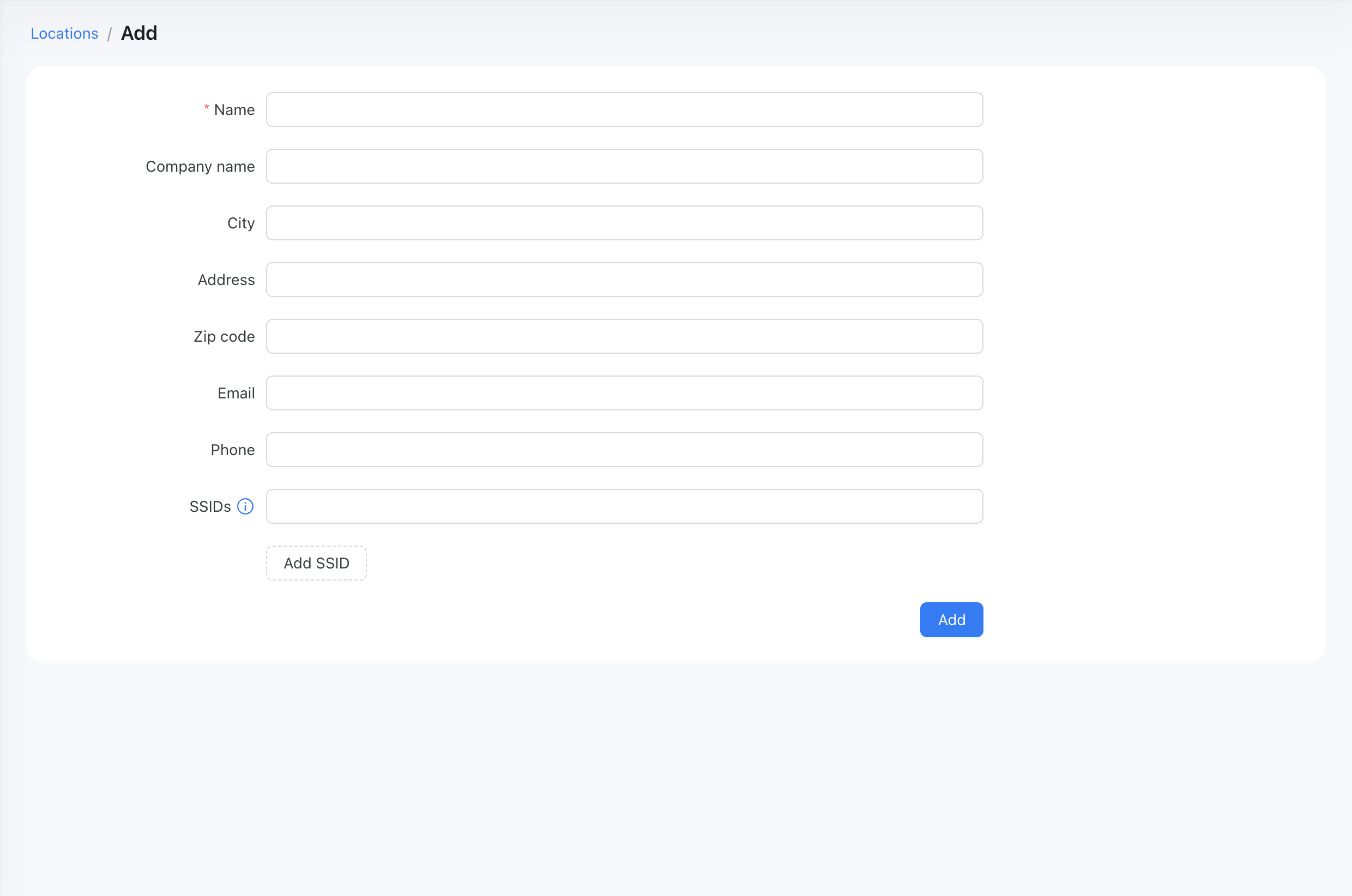Image resolution: width=1352 pixels, height=896 pixels.
Task: Submit the form with blue Add button
Action: pyautogui.click(x=951, y=620)
